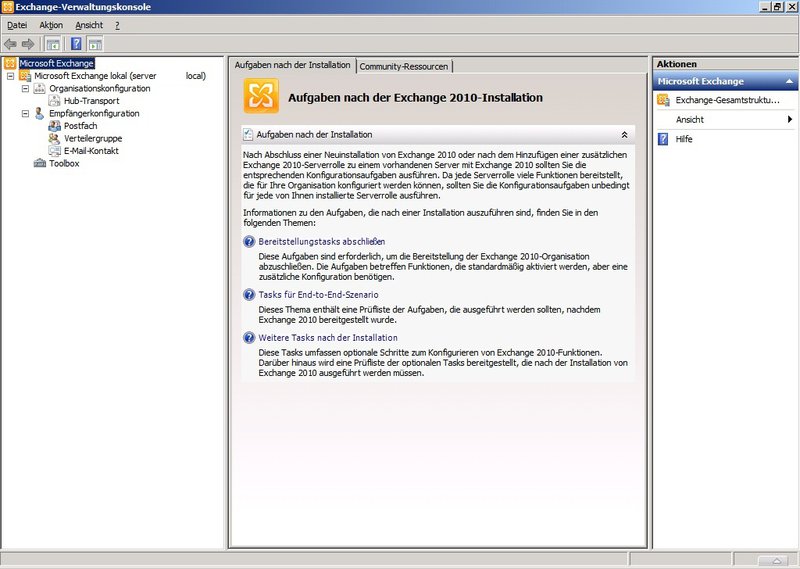Collapse the Empfängerkonfiguration node
The height and width of the screenshot is (569, 800).
25,113
